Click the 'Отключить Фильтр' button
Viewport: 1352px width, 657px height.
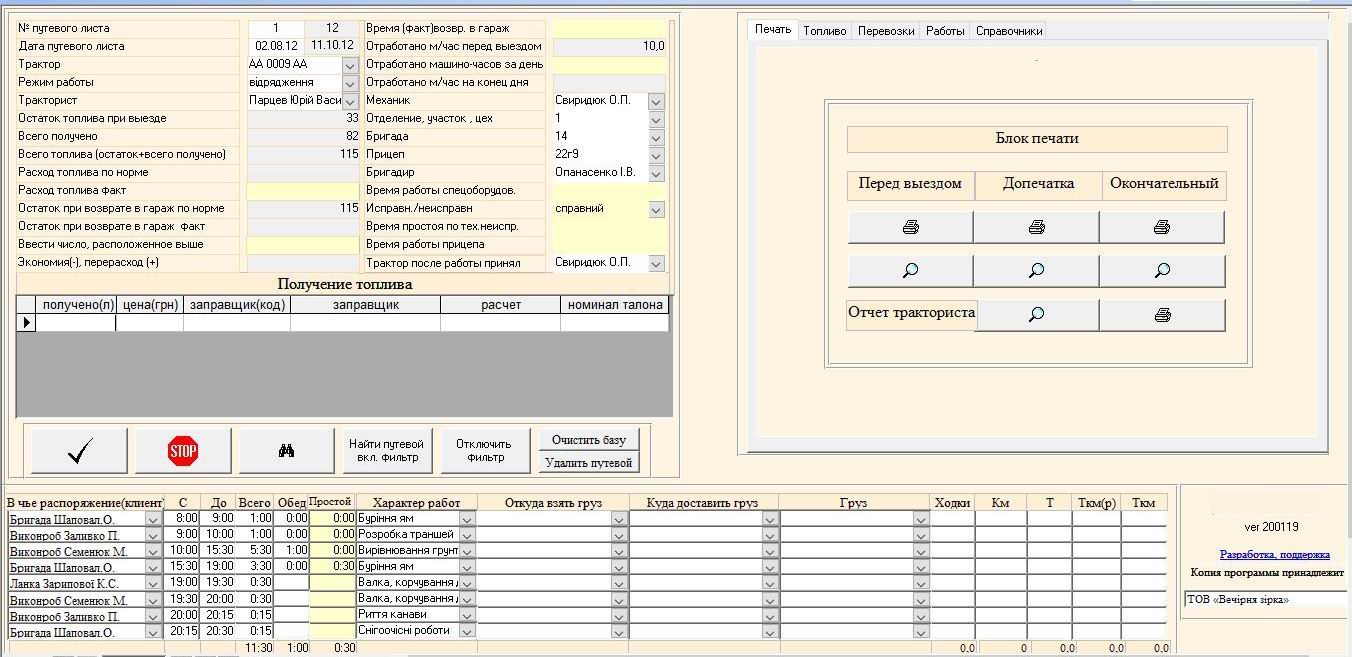point(484,451)
